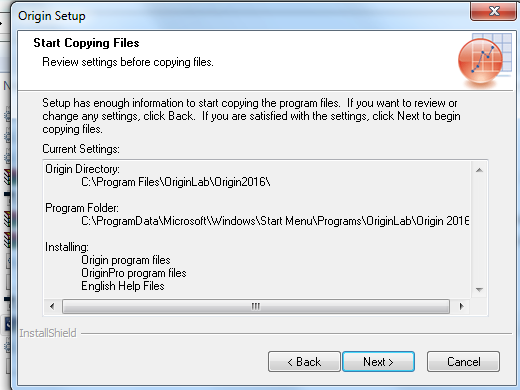Screen dimensions: 520x390
Task: Go back using the Back button
Action: (304, 361)
